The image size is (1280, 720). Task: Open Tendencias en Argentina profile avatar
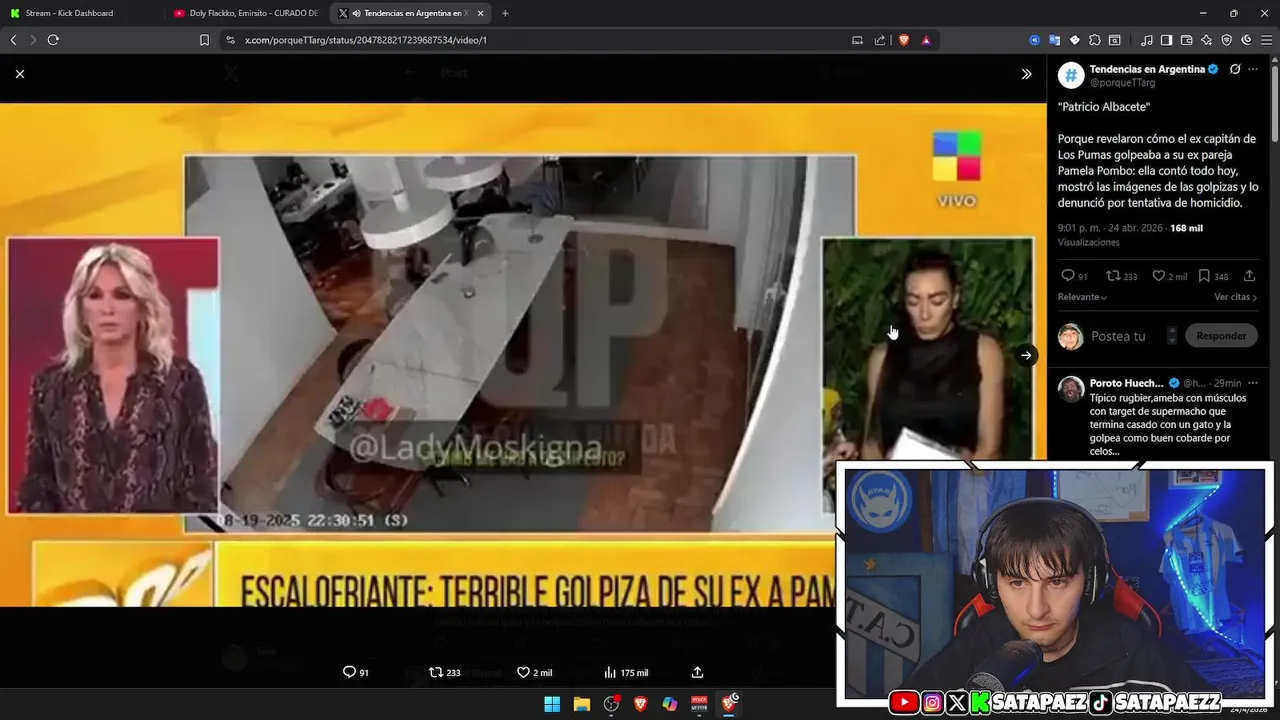pyautogui.click(x=1071, y=75)
